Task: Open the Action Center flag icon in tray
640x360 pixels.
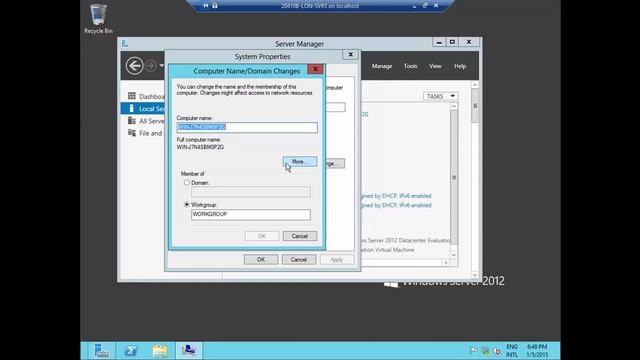Action: (473, 351)
